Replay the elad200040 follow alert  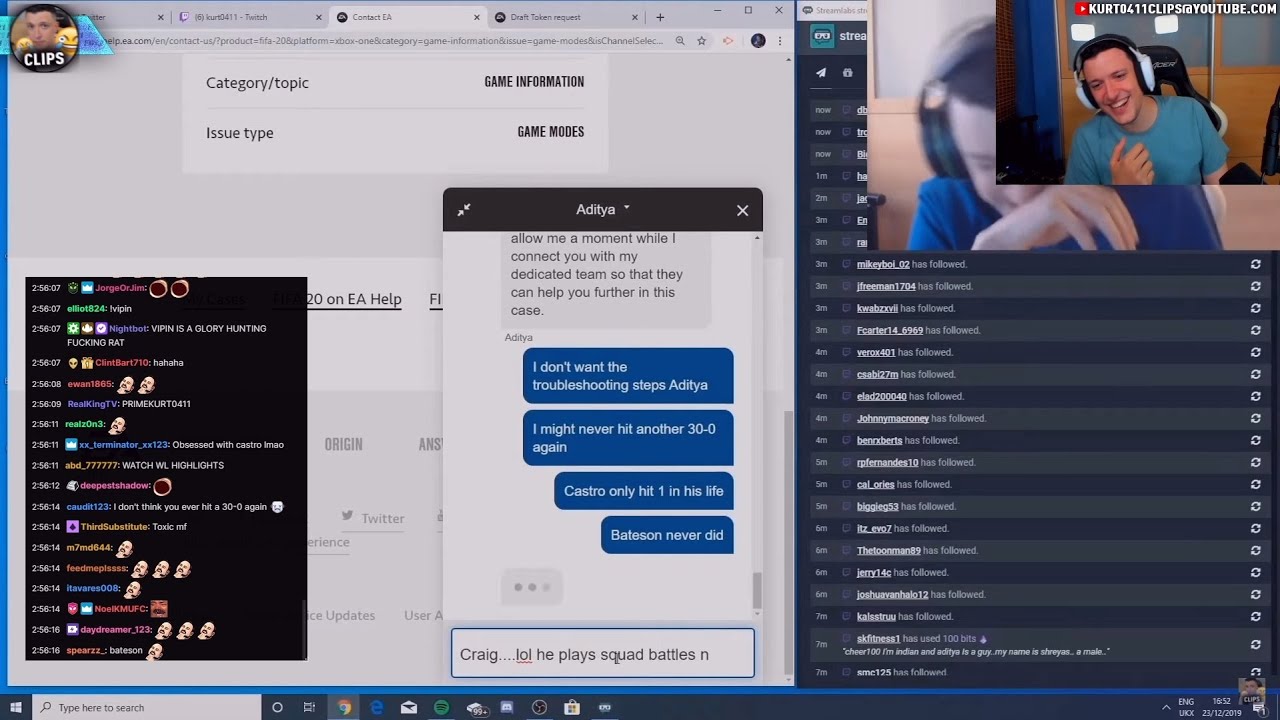pyautogui.click(x=1255, y=396)
